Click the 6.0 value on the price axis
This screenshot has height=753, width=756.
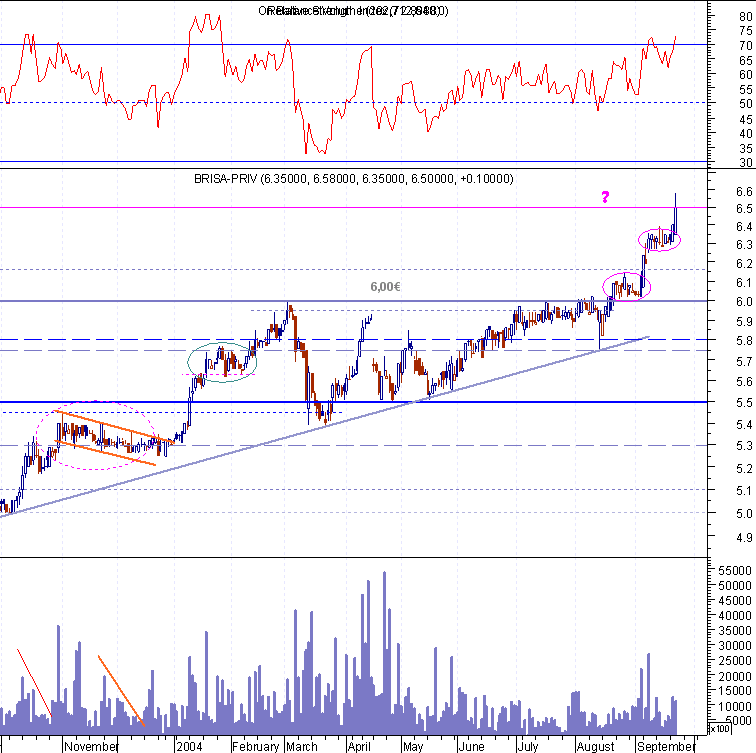tap(744, 301)
